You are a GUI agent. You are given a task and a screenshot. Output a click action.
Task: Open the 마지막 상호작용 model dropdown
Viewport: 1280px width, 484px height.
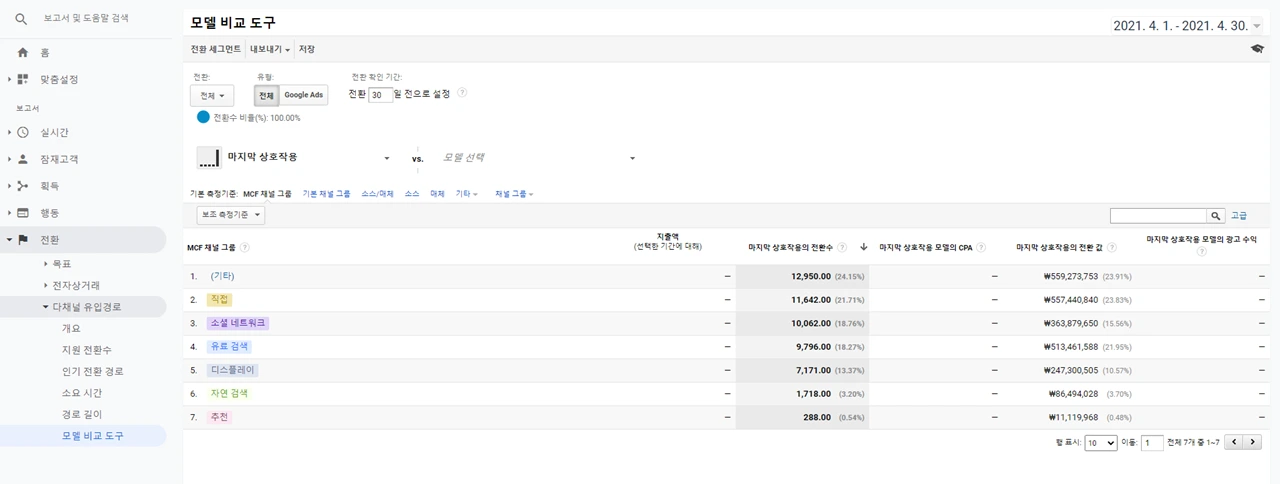[308, 158]
